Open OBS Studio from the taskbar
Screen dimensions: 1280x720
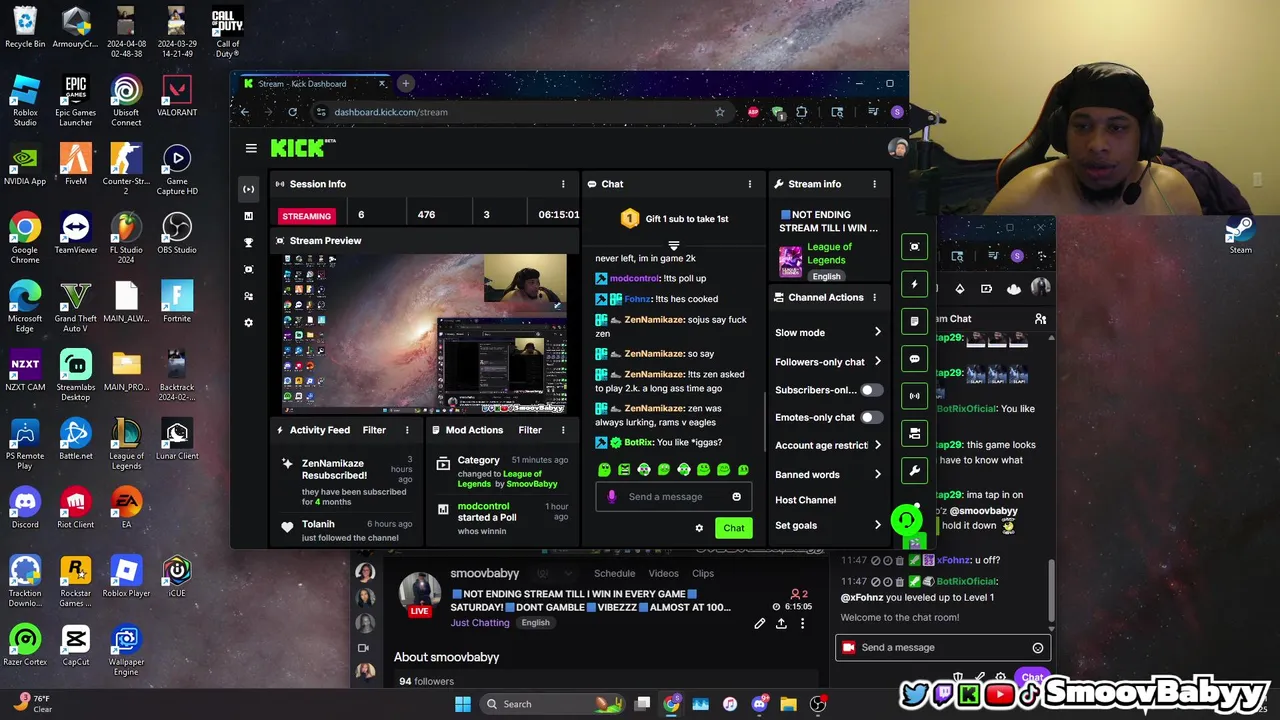(818, 704)
